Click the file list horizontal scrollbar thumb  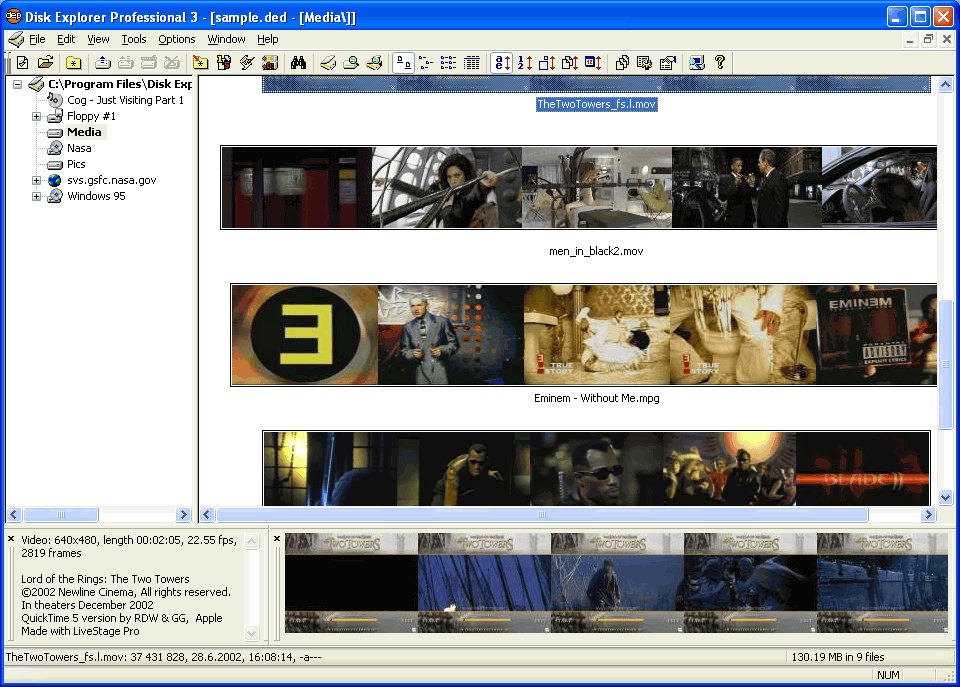point(541,515)
